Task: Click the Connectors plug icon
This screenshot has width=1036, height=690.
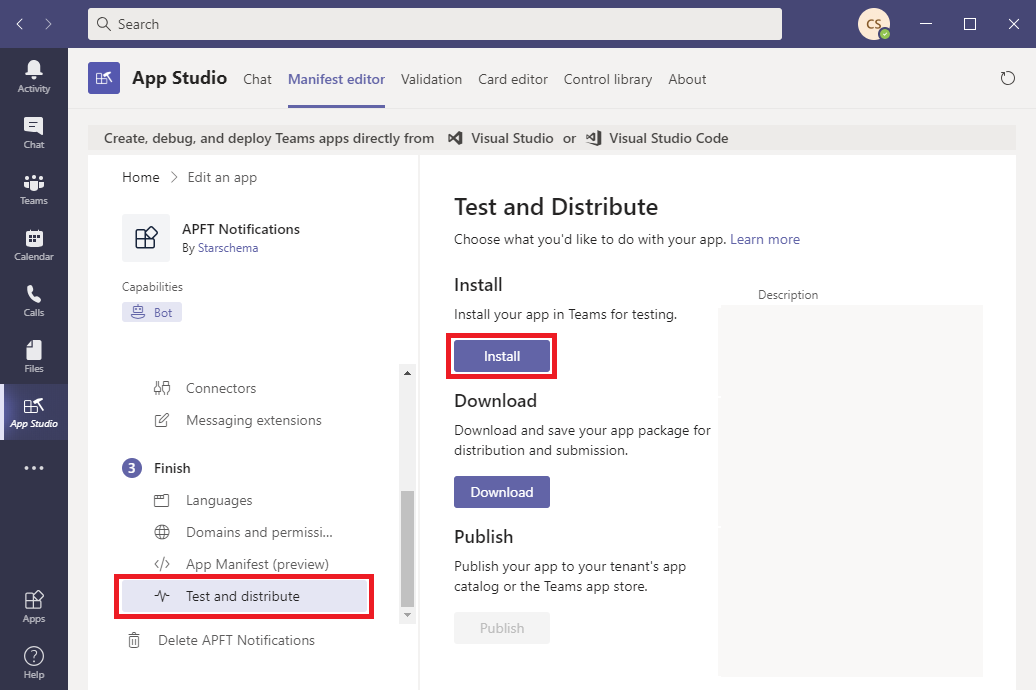Action: (162, 388)
